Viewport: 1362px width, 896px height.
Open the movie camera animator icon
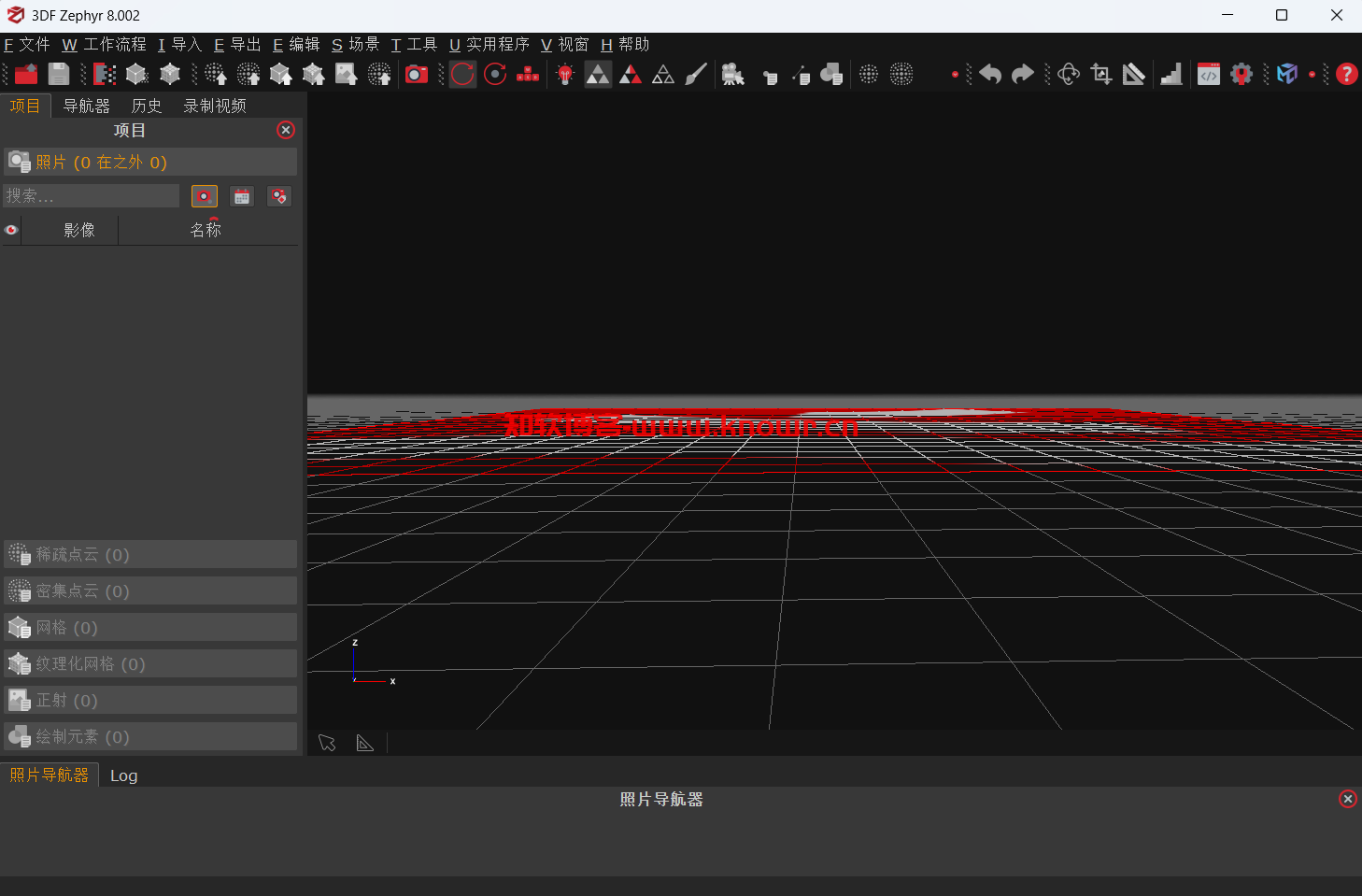coord(733,75)
